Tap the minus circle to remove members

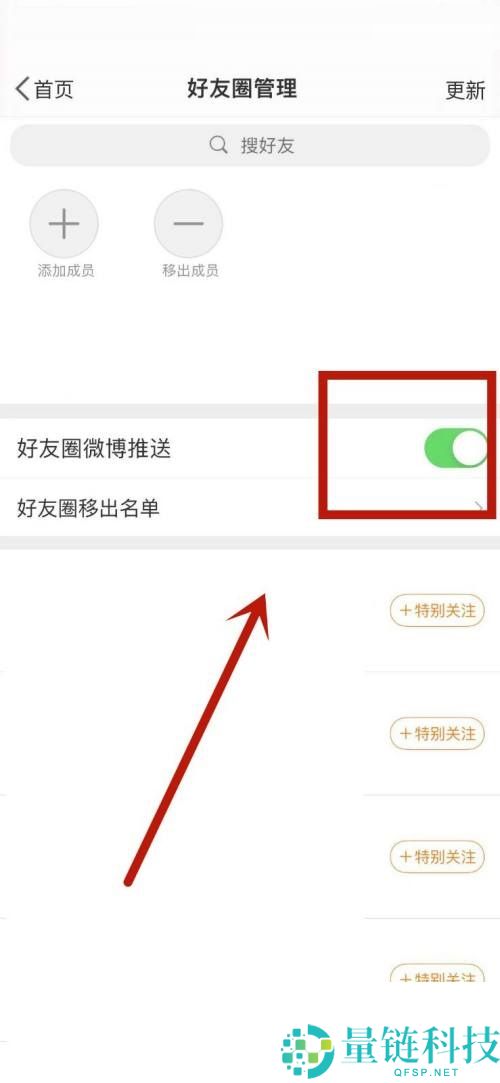pyautogui.click(x=189, y=224)
